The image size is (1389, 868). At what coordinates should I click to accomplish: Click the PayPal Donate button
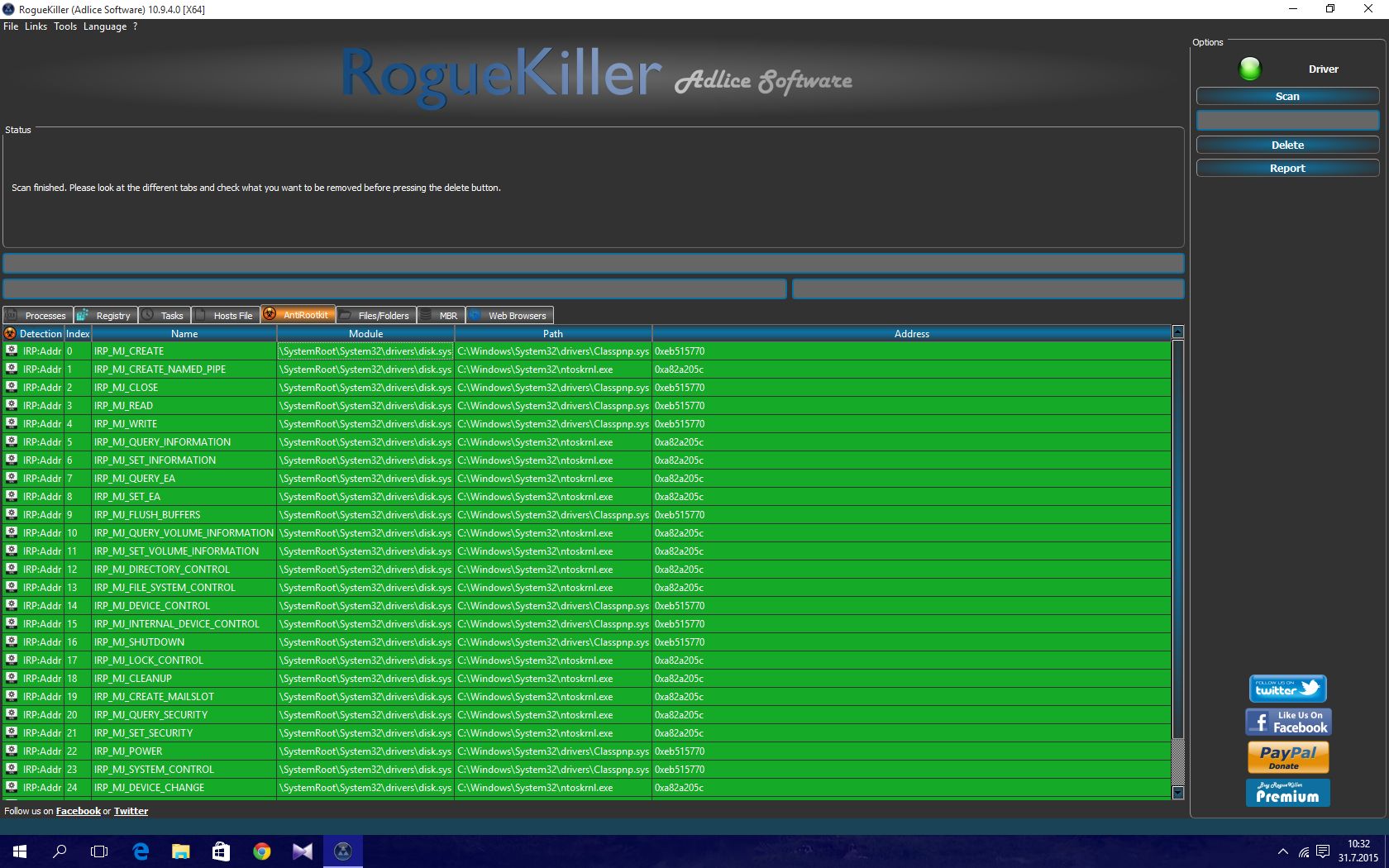point(1288,756)
